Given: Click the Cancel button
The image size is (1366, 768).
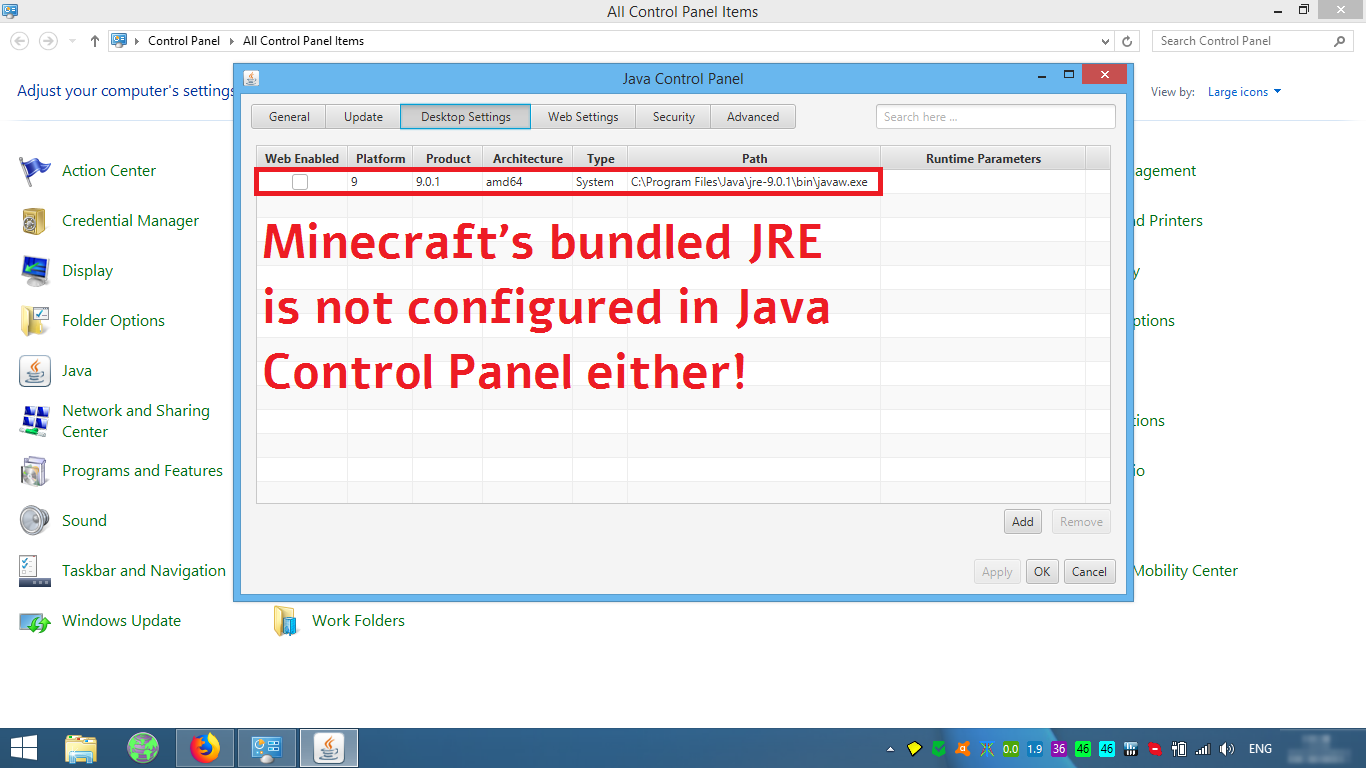Looking at the screenshot, I should [x=1089, y=572].
